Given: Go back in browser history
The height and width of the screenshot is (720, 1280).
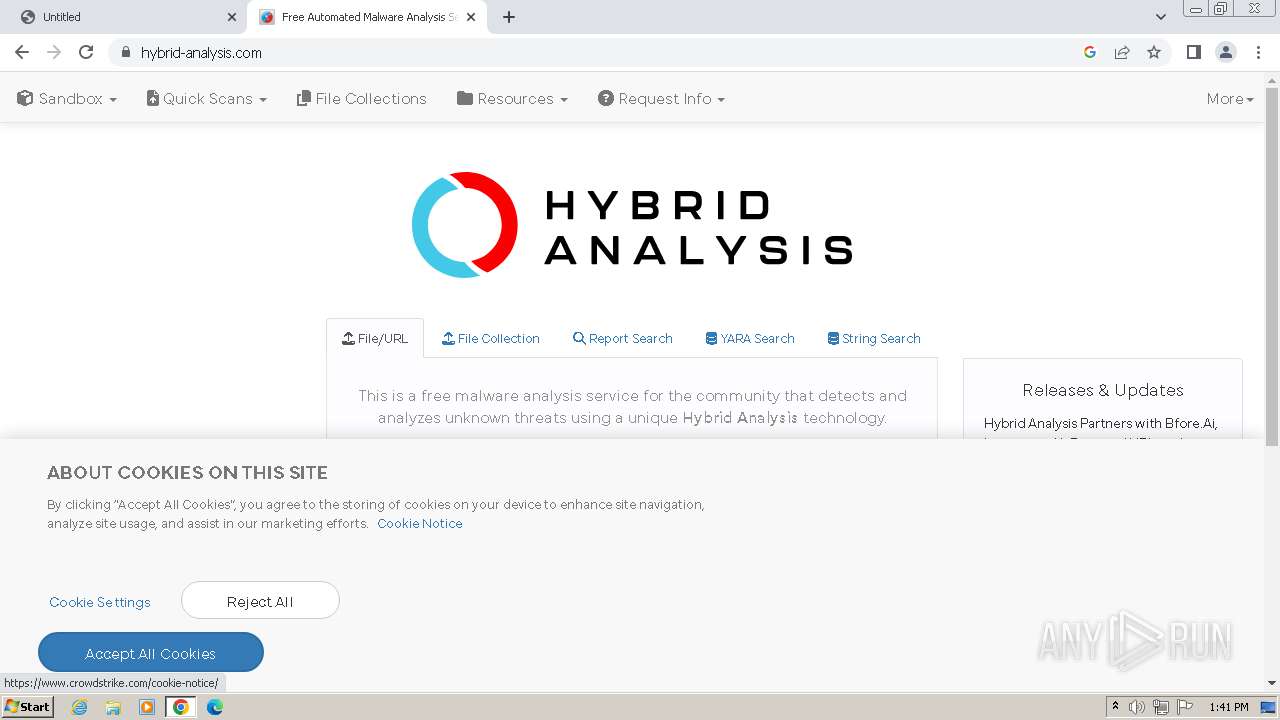Looking at the screenshot, I should [22, 52].
